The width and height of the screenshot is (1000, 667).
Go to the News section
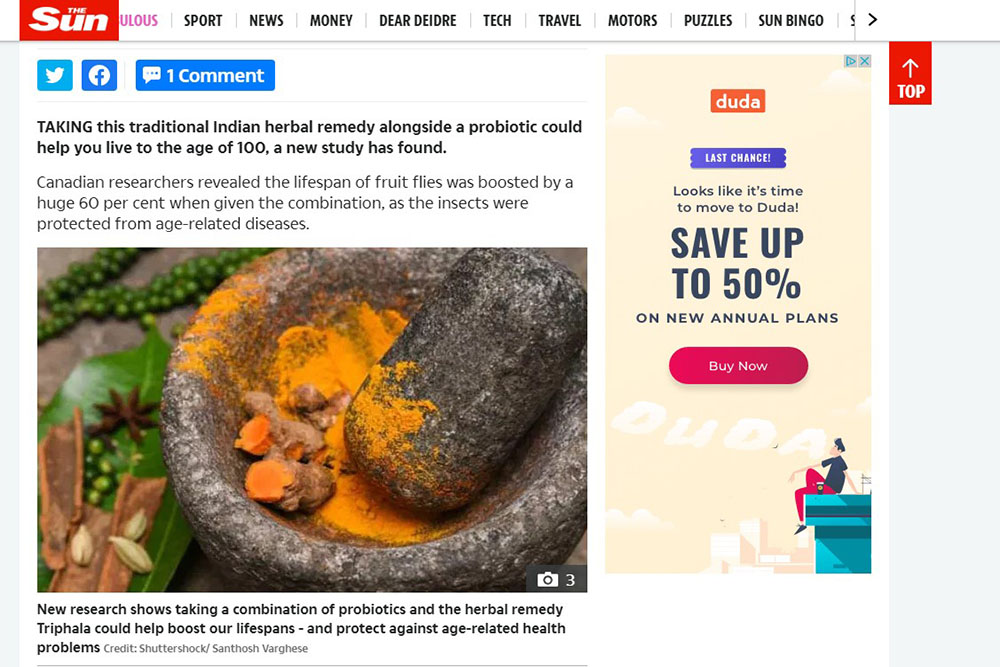coord(266,21)
